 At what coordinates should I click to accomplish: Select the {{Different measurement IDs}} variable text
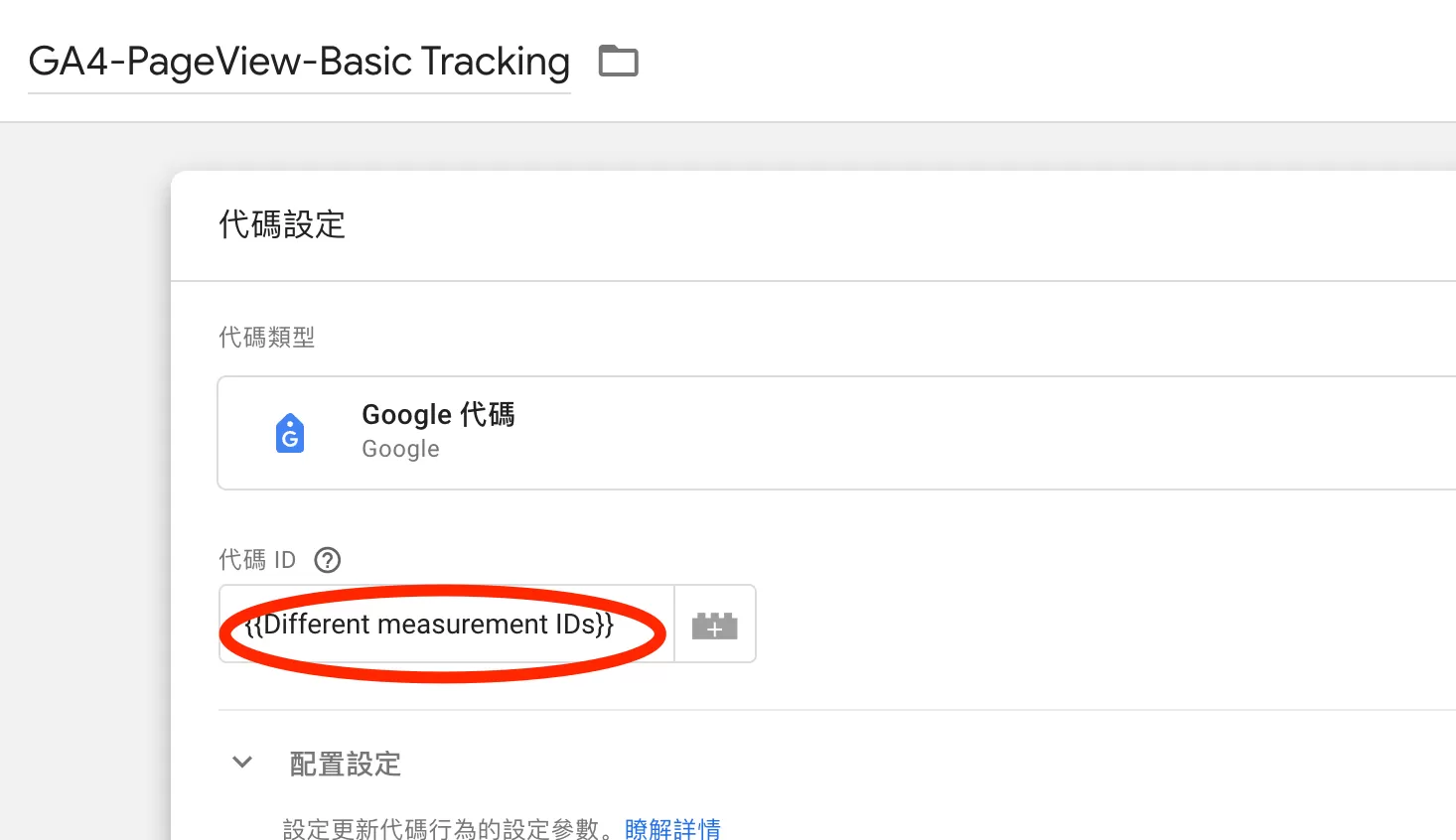click(429, 624)
